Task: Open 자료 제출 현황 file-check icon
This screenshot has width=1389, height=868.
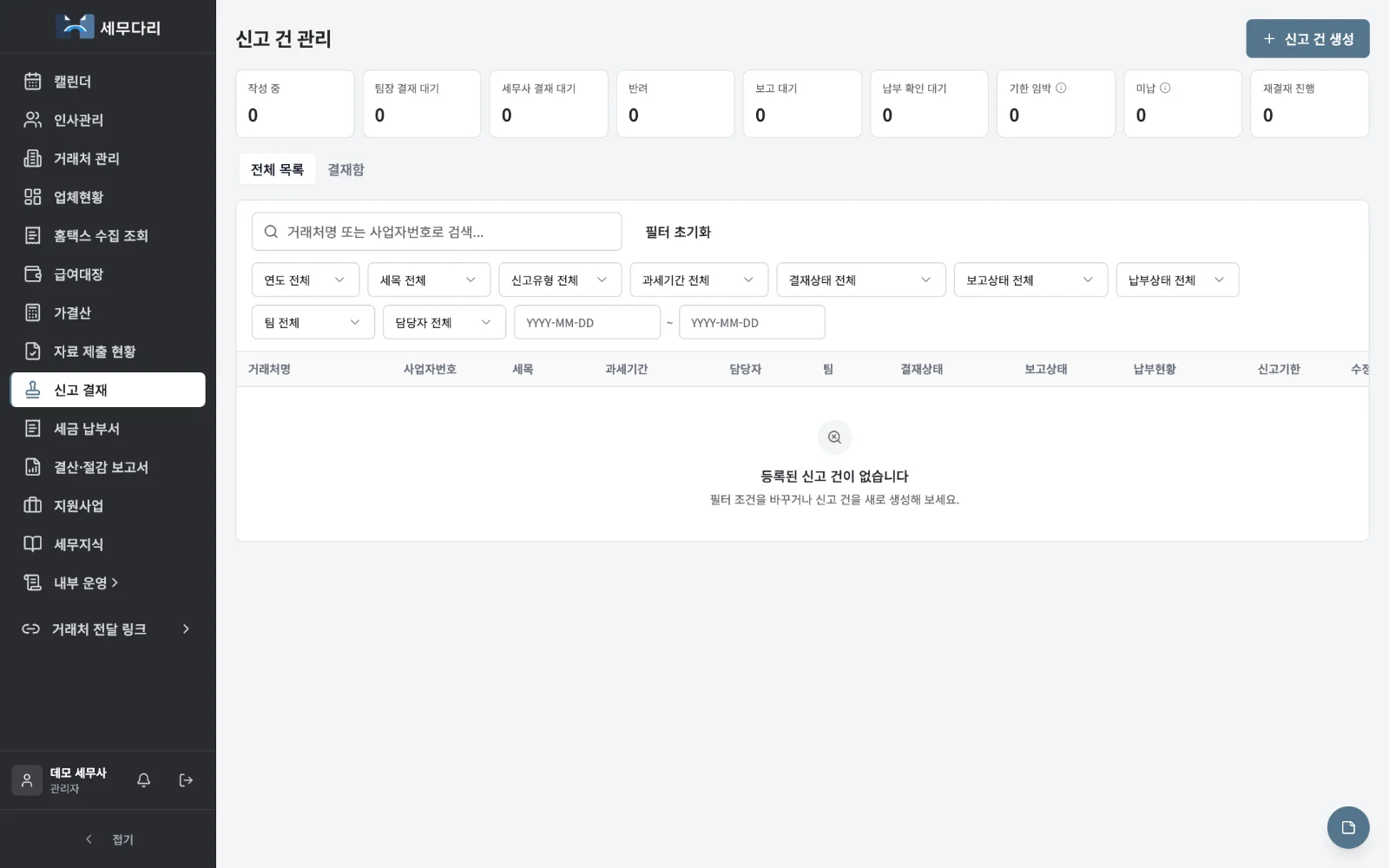Action: (33, 352)
